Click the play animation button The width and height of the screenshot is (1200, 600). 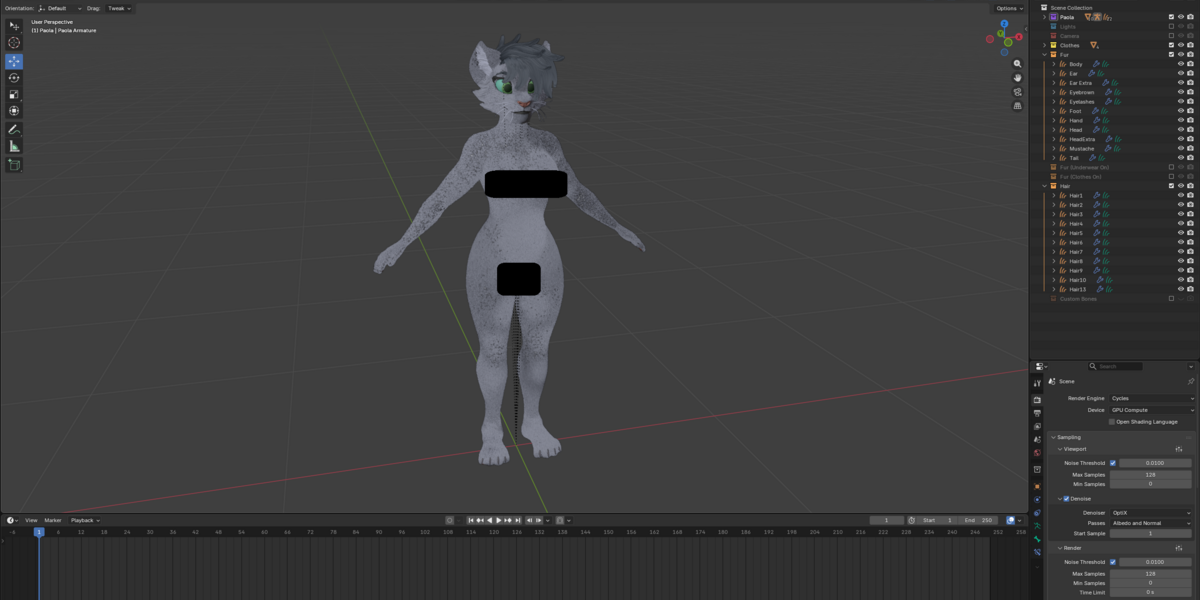(x=499, y=520)
